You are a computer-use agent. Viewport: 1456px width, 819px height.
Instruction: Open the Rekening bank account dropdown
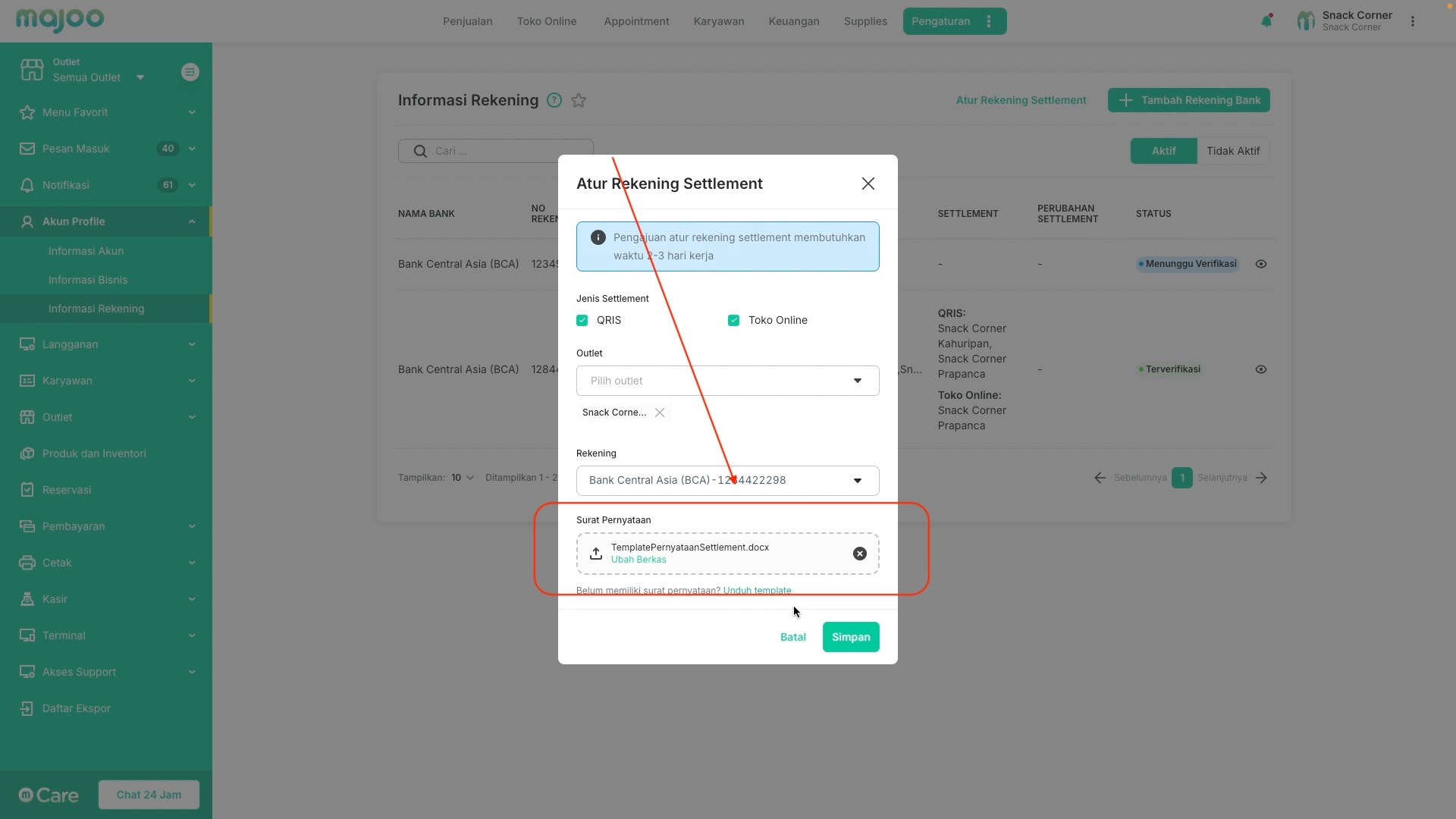(x=727, y=481)
